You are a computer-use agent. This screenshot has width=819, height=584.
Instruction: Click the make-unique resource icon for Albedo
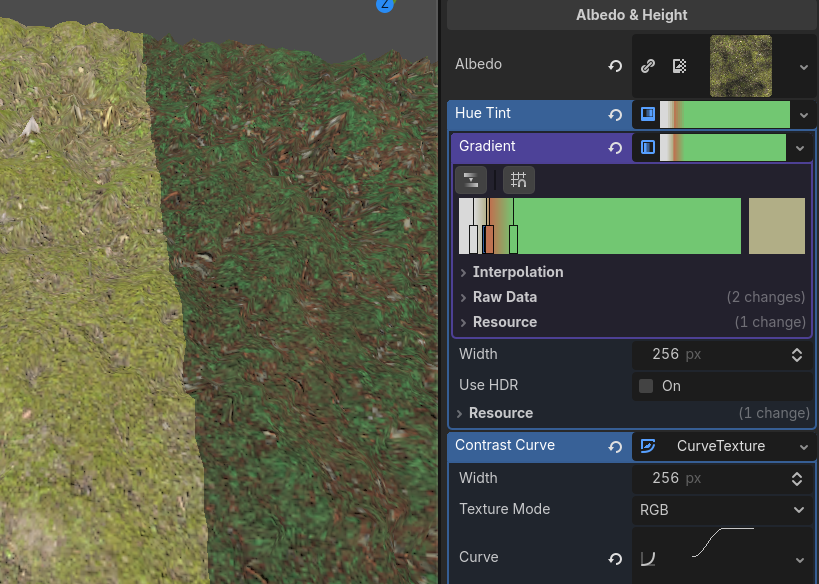click(x=681, y=65)
